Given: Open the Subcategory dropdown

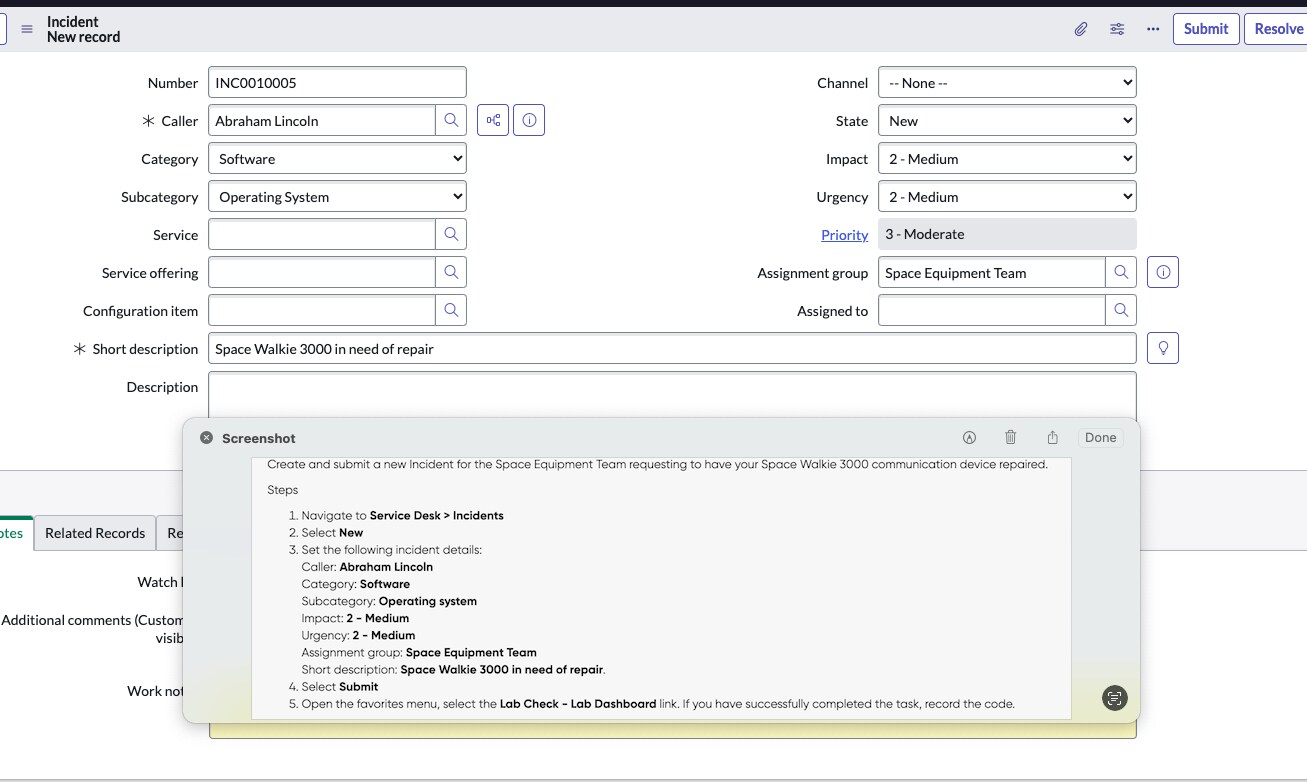Looking at the screenshot, I should click(336, 196).
